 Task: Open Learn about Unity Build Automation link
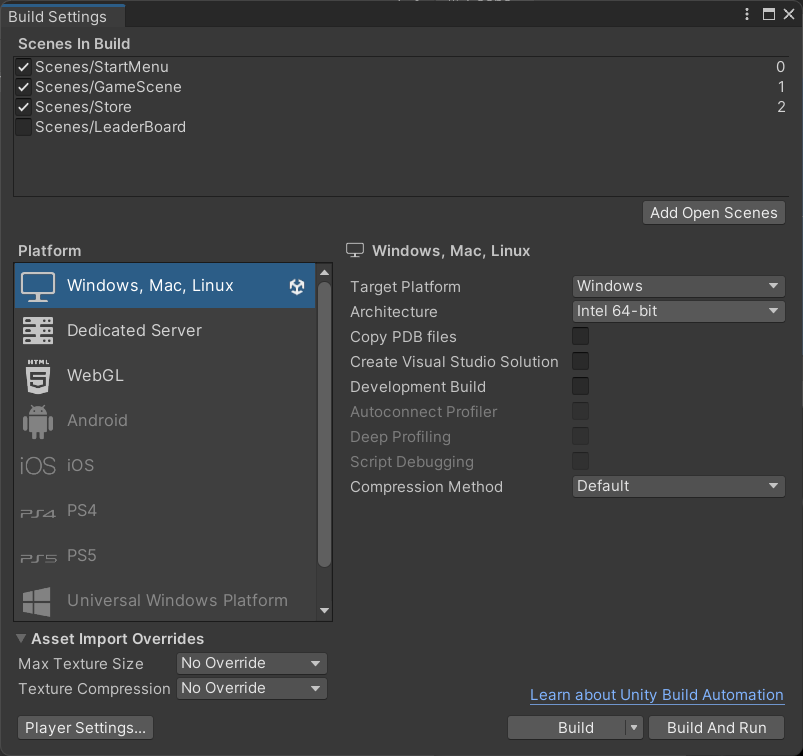(x=657, y=695)
